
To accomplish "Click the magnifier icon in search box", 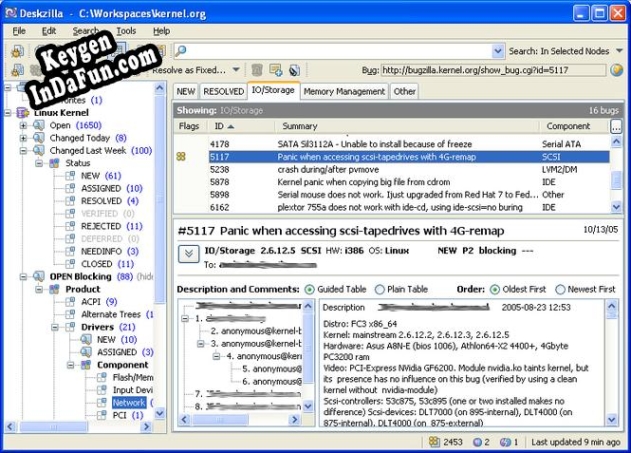I will coord(181,51).
